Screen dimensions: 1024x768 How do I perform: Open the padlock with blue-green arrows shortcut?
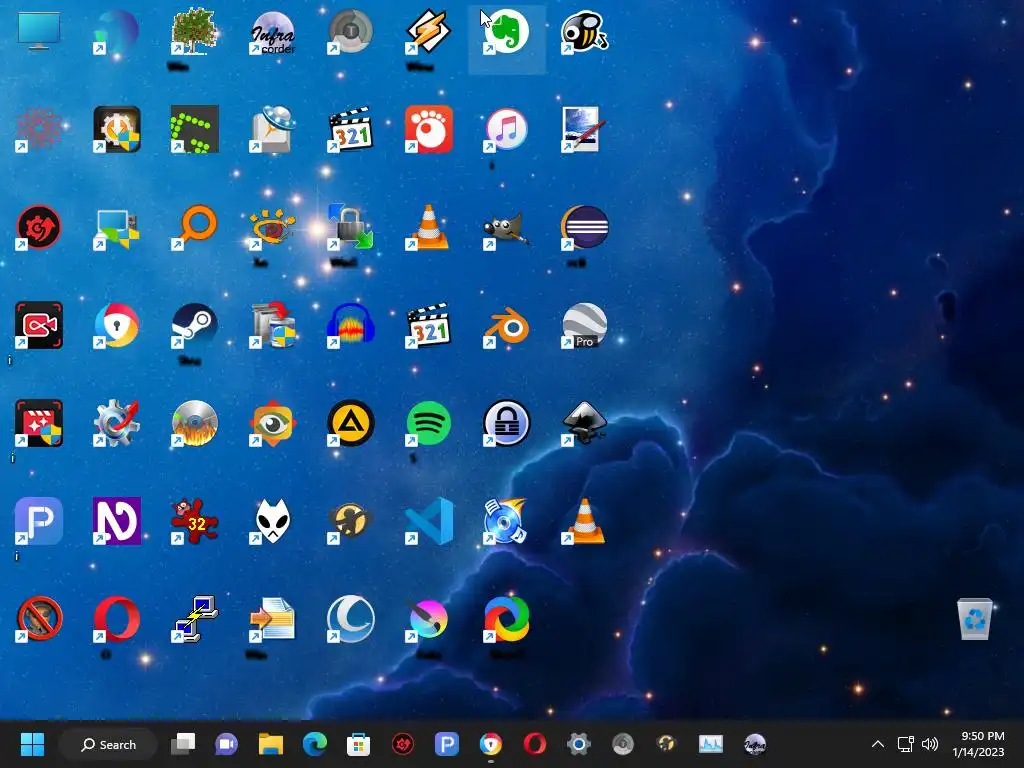coord(350,227)
